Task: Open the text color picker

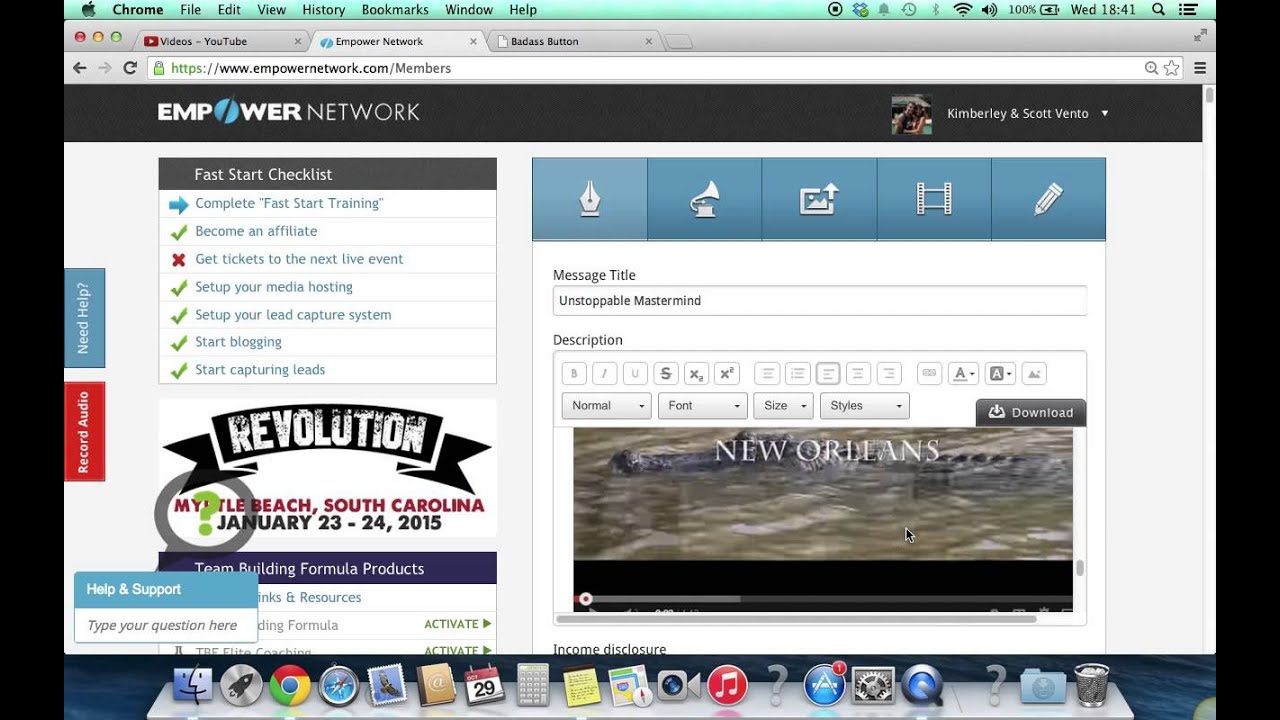Action: (963, 374)
